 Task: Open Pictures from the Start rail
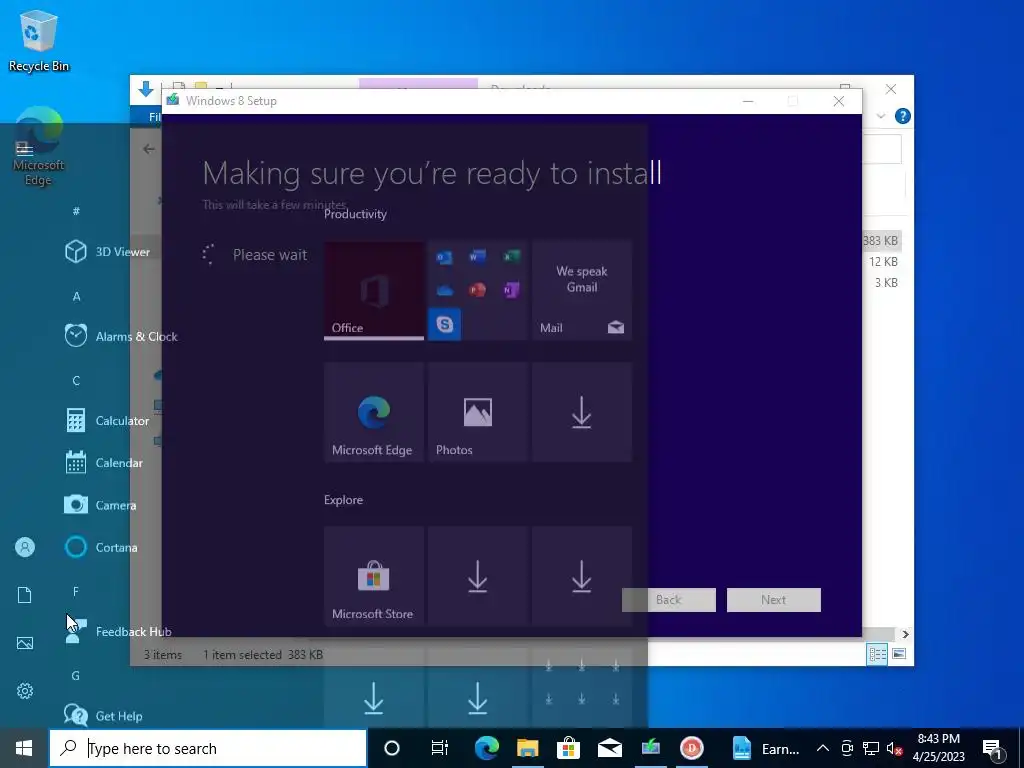[25, 643]
